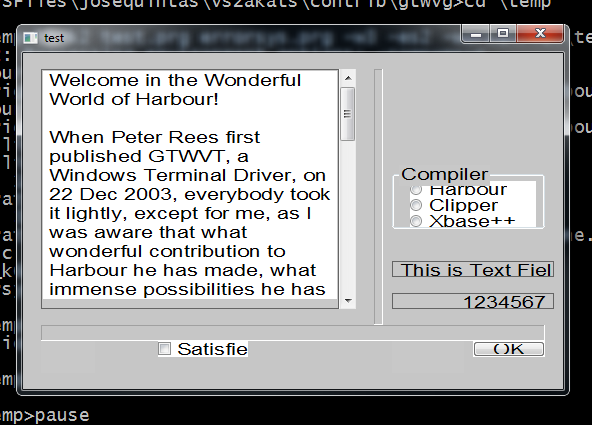Minimize the test window
Screen dimensions: 592x425
click(x=476, y=34)
